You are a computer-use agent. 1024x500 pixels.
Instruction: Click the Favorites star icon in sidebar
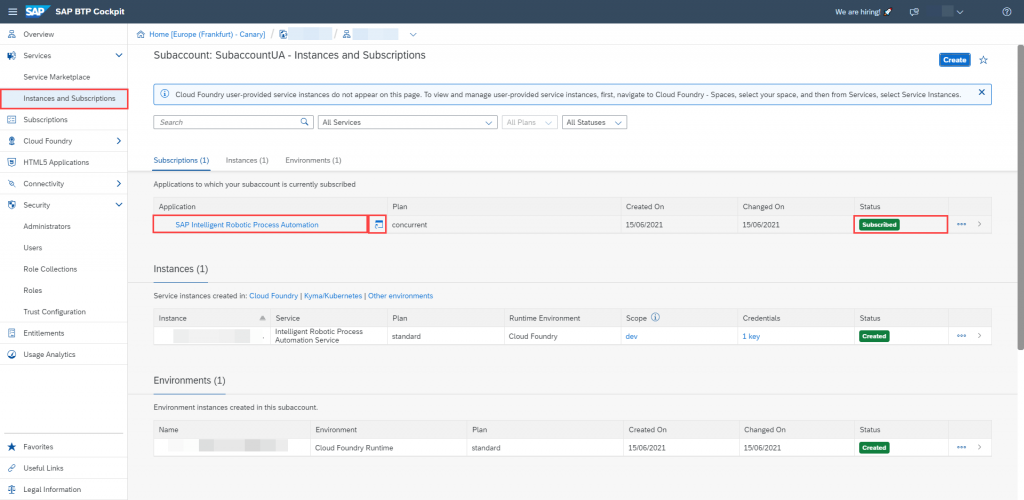click(11, 447)
